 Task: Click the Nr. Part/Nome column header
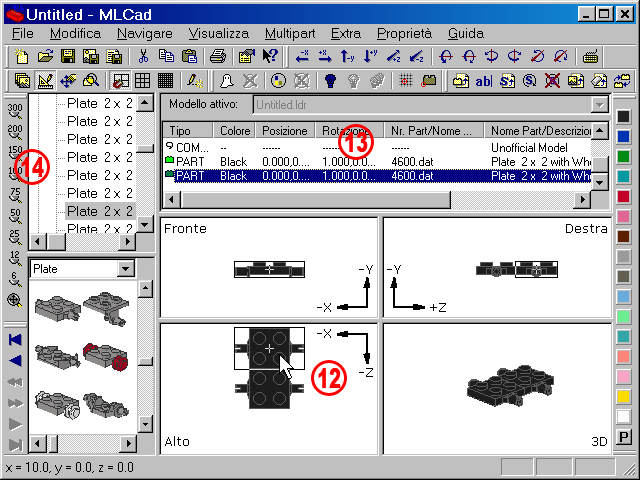pyautogui.click(x=433, y=131)
